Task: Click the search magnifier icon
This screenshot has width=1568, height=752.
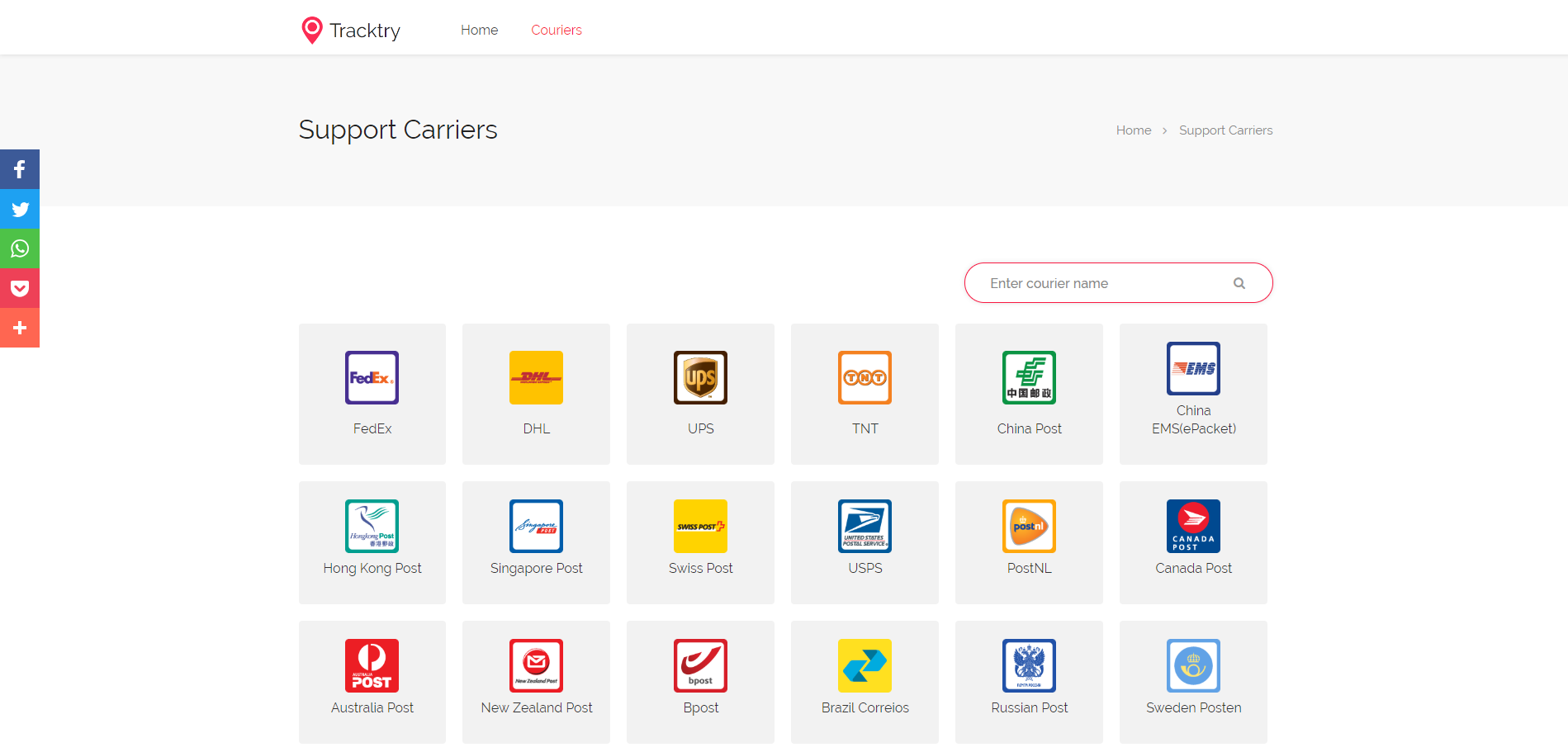Action: pyautogui.click(x=1239, y=283)
